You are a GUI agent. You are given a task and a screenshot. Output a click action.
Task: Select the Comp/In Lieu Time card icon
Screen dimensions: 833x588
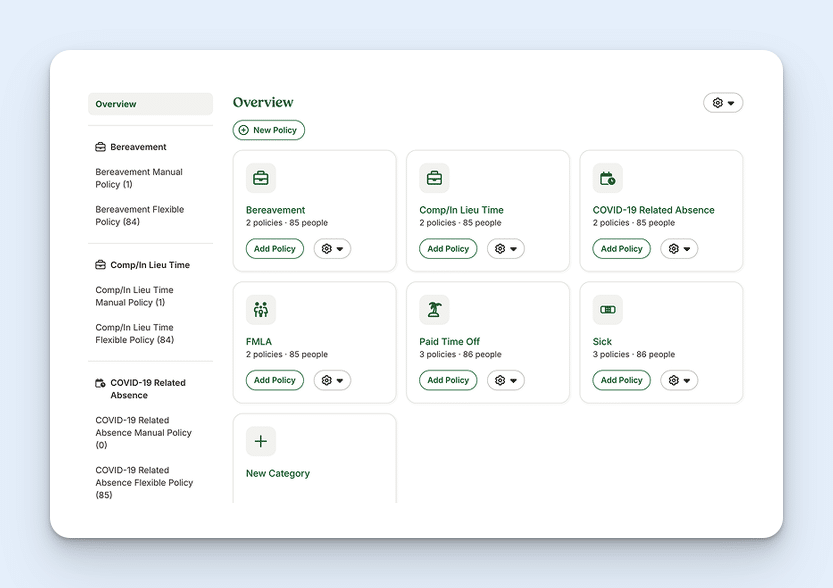(x=434, y=178)
